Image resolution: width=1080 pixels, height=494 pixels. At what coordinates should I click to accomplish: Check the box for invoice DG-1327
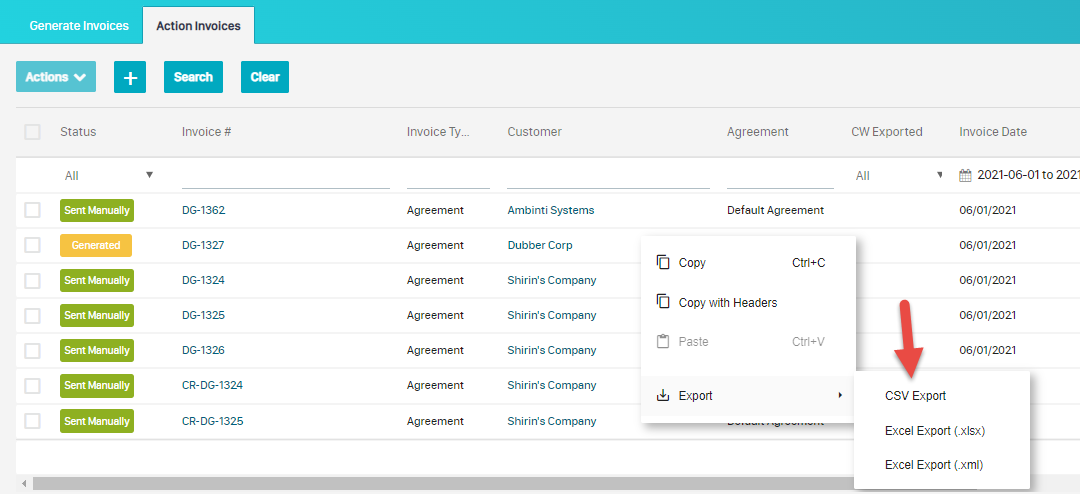pyautogui.click(x=32, y=245)
